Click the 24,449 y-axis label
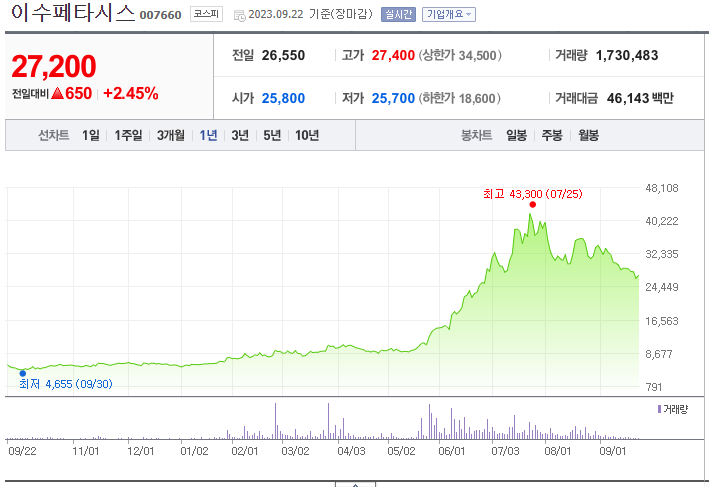Screen dimensions: 709x487 [x=662, y=287]
